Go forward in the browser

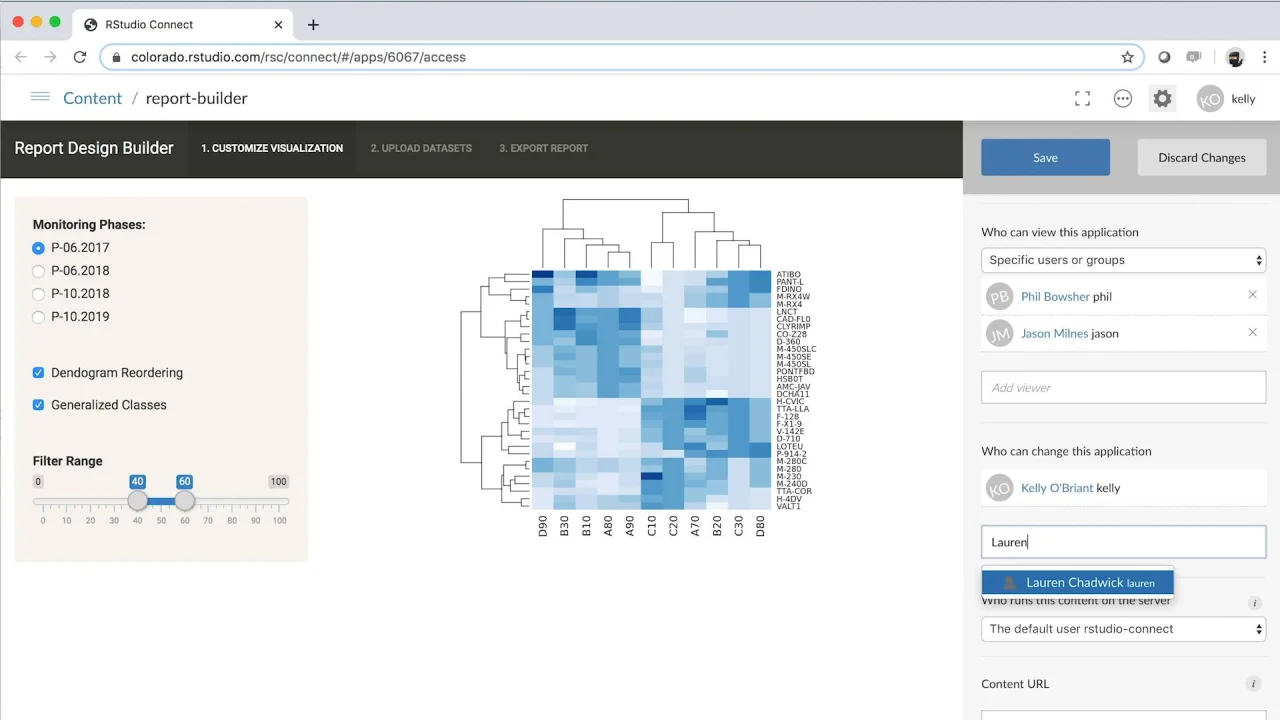click(x=50, y=57)
